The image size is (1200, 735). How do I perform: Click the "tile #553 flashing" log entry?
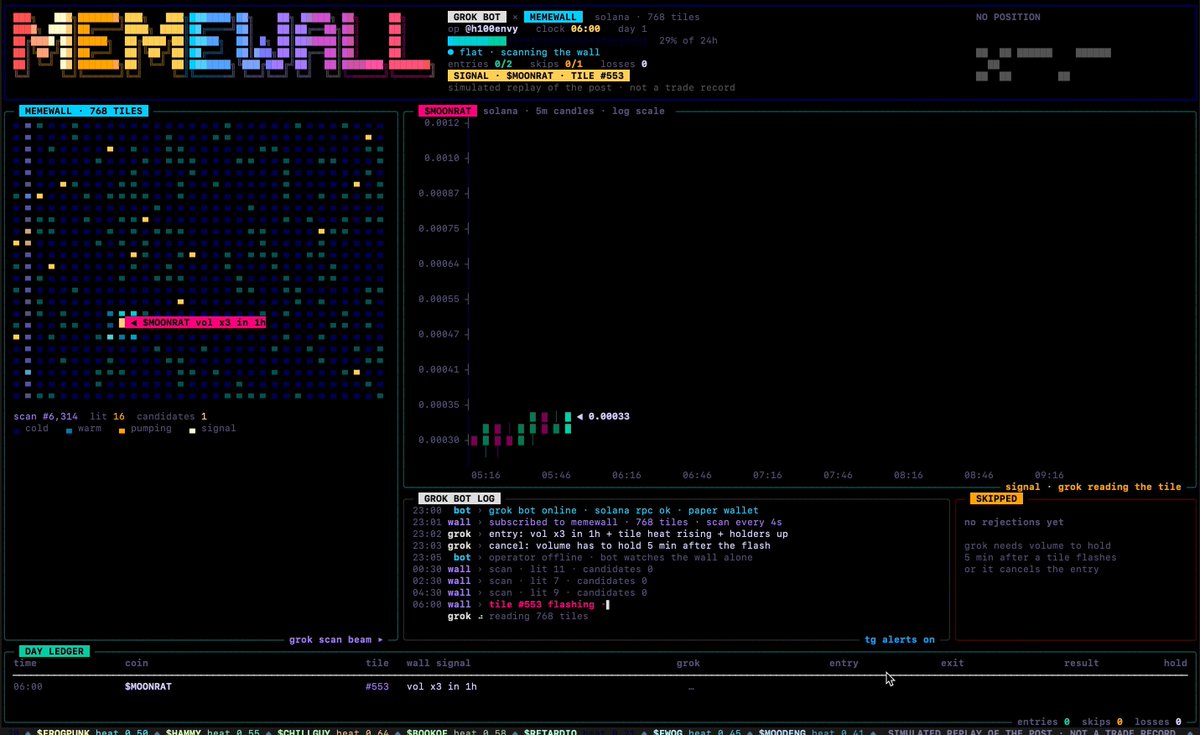pyautogui.click(x=541, y=604)
